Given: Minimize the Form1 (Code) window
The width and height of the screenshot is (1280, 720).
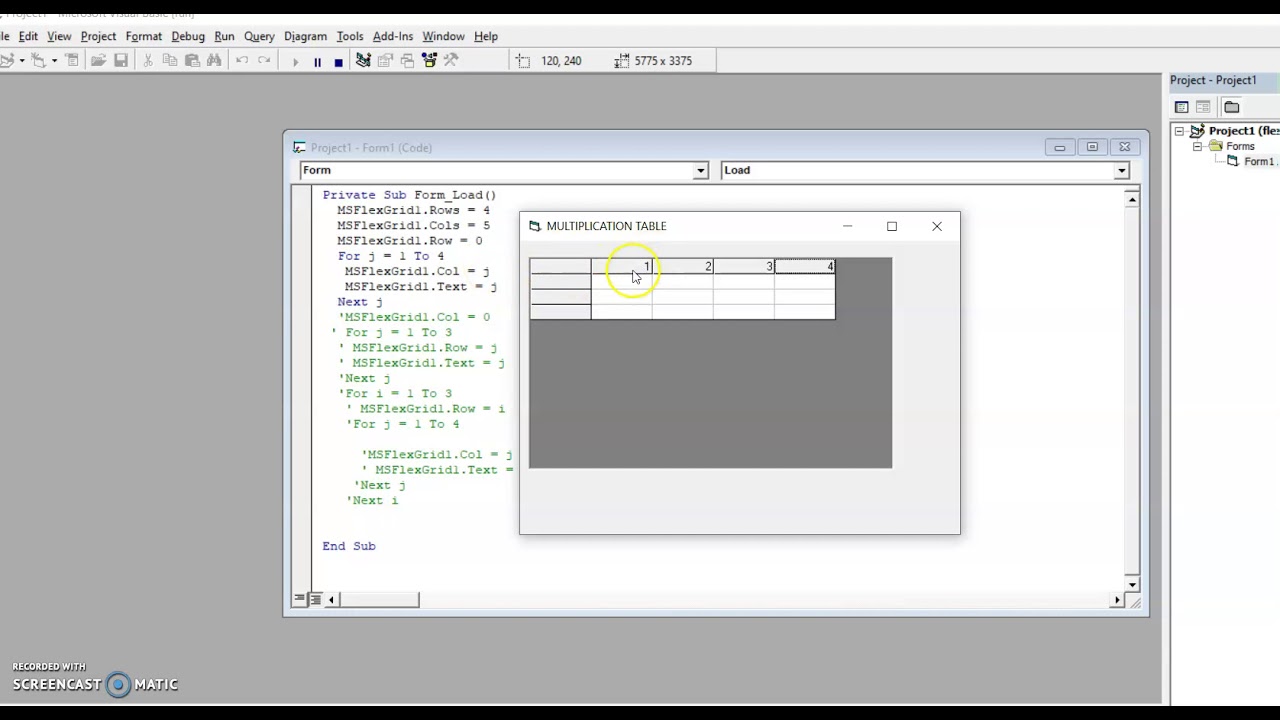Looking at the screenshot, I should pyautogui.click(x=1059, y=147).
